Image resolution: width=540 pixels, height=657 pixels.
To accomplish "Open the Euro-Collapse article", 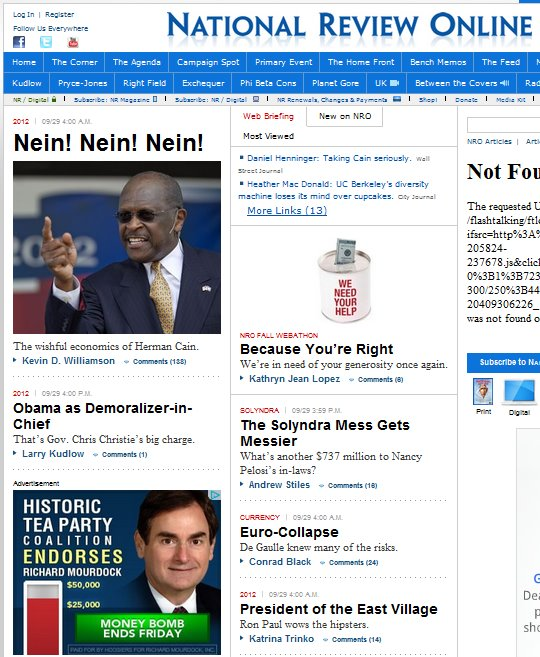I will point(289,532).
